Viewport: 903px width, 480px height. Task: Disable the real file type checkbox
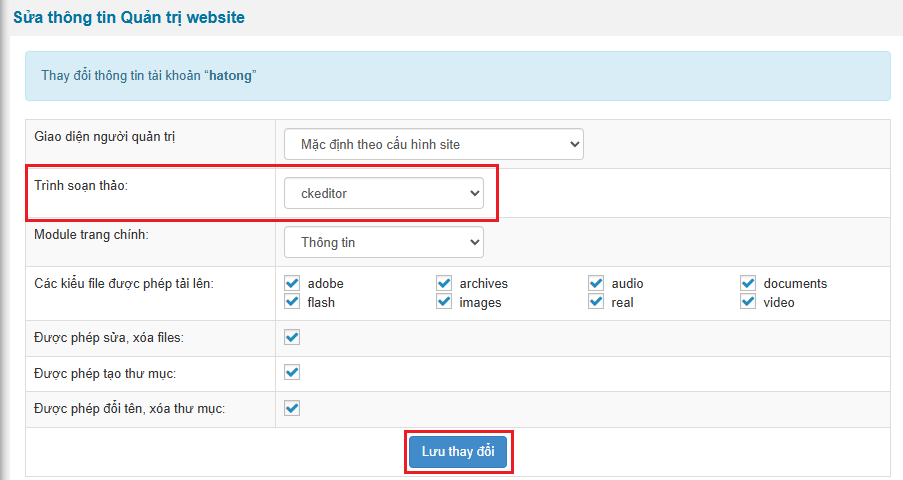596,301
